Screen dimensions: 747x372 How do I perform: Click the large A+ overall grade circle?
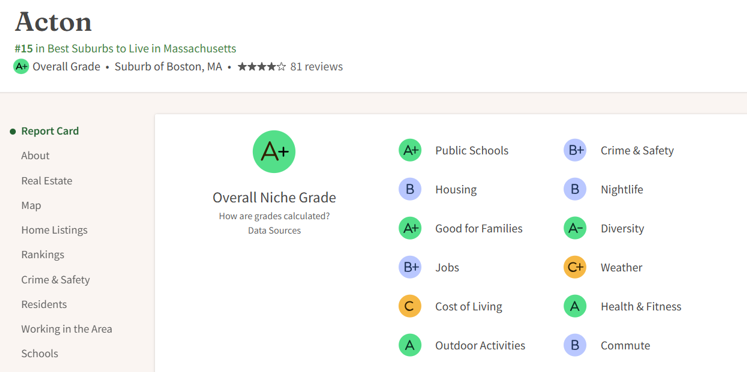click(274, 151)
